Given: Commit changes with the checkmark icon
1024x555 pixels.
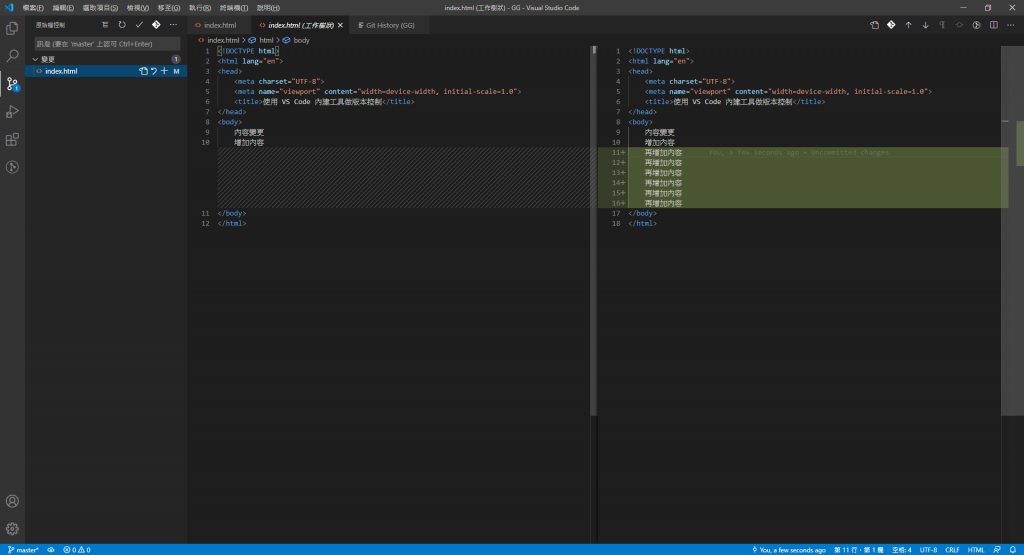Looking at the screenshot, I should (139, 25).
